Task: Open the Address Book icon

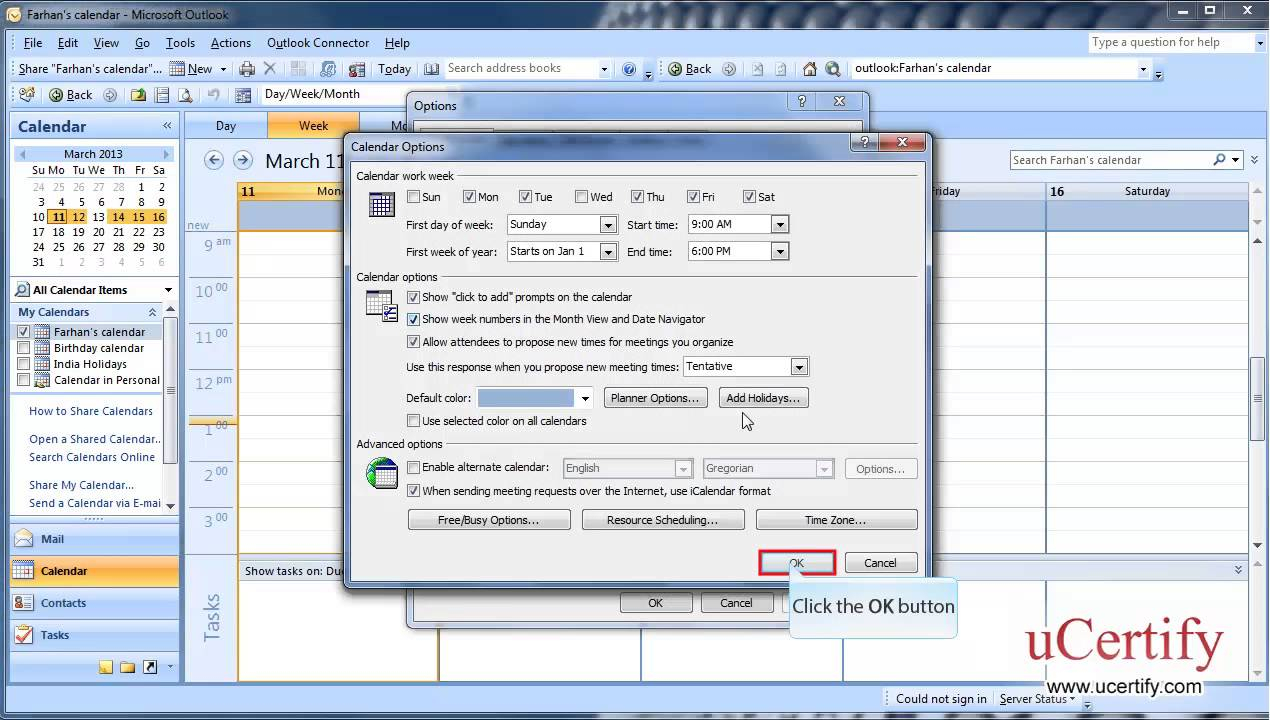Action: [432, 69]
